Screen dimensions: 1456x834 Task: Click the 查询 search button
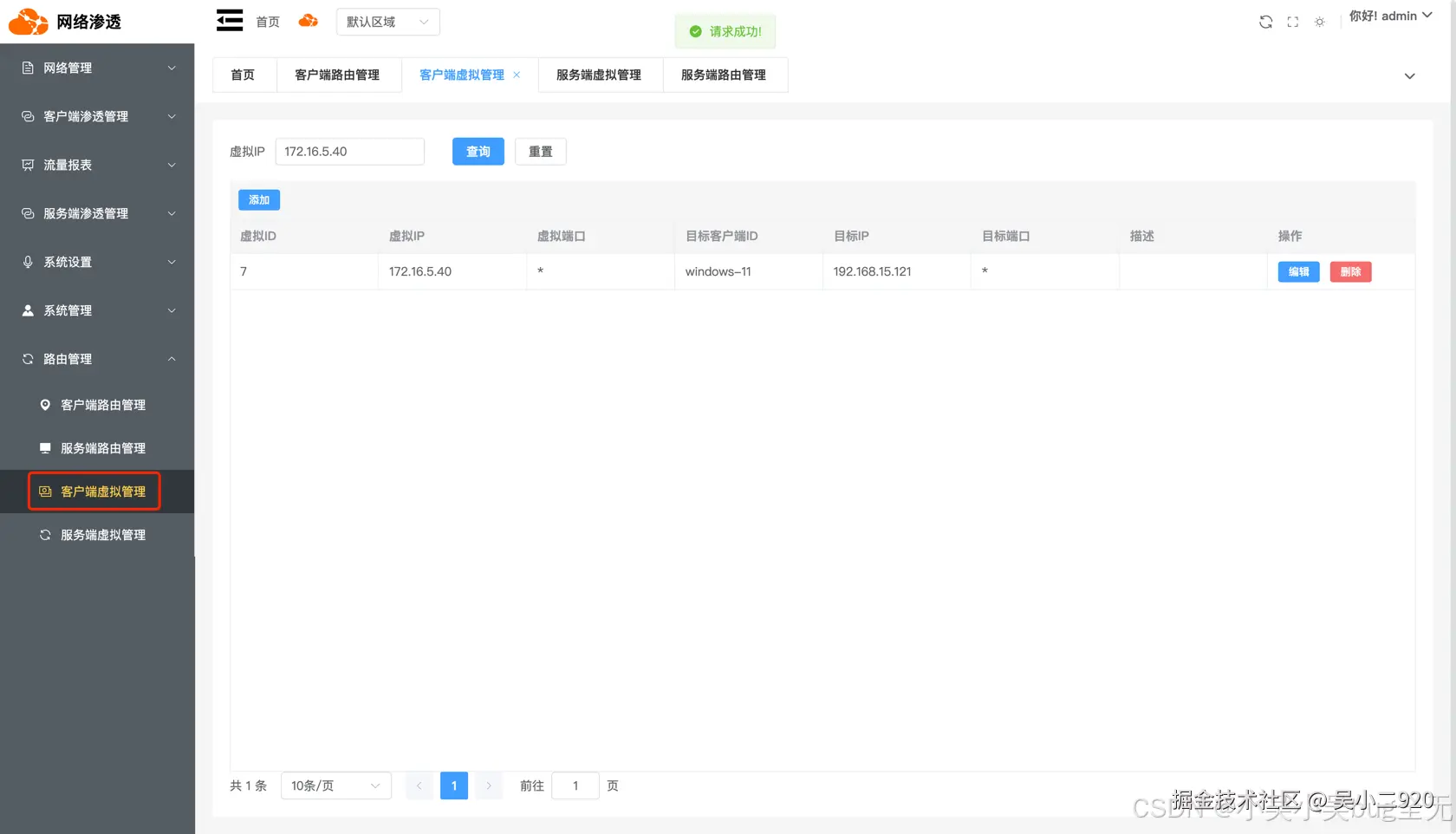click(478, 151)
